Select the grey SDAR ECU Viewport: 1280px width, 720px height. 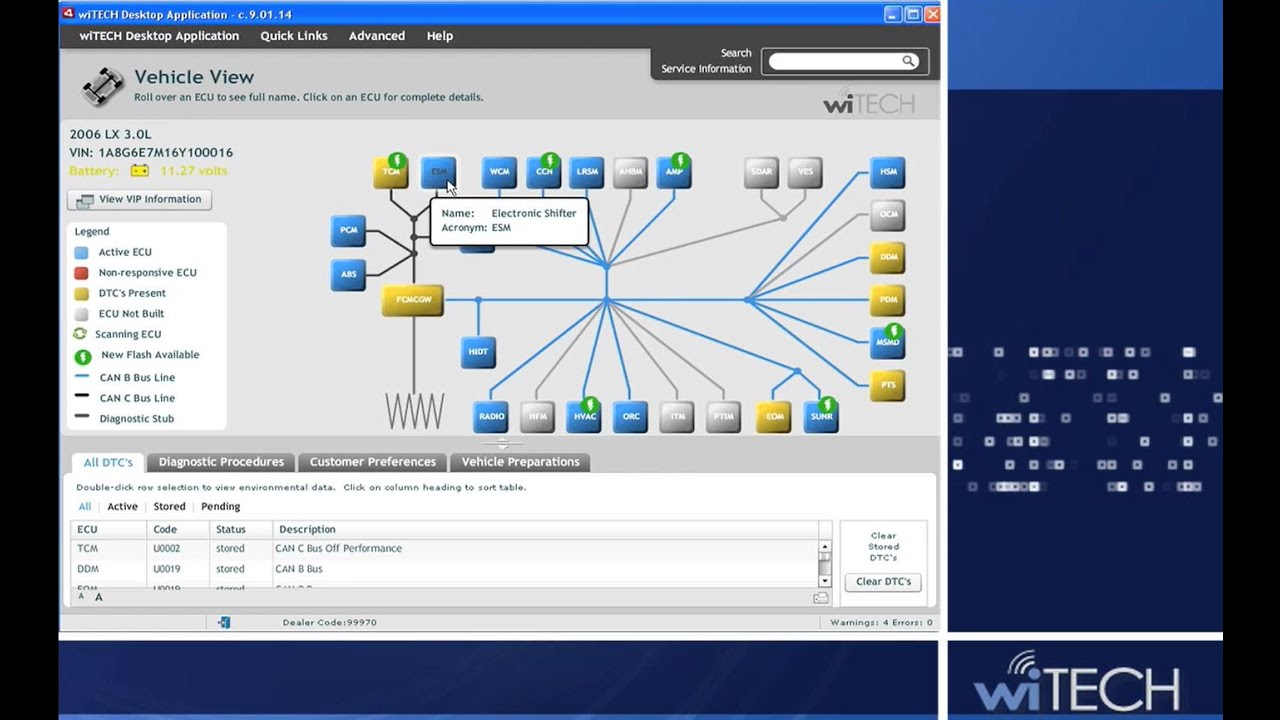pos(762,172)
